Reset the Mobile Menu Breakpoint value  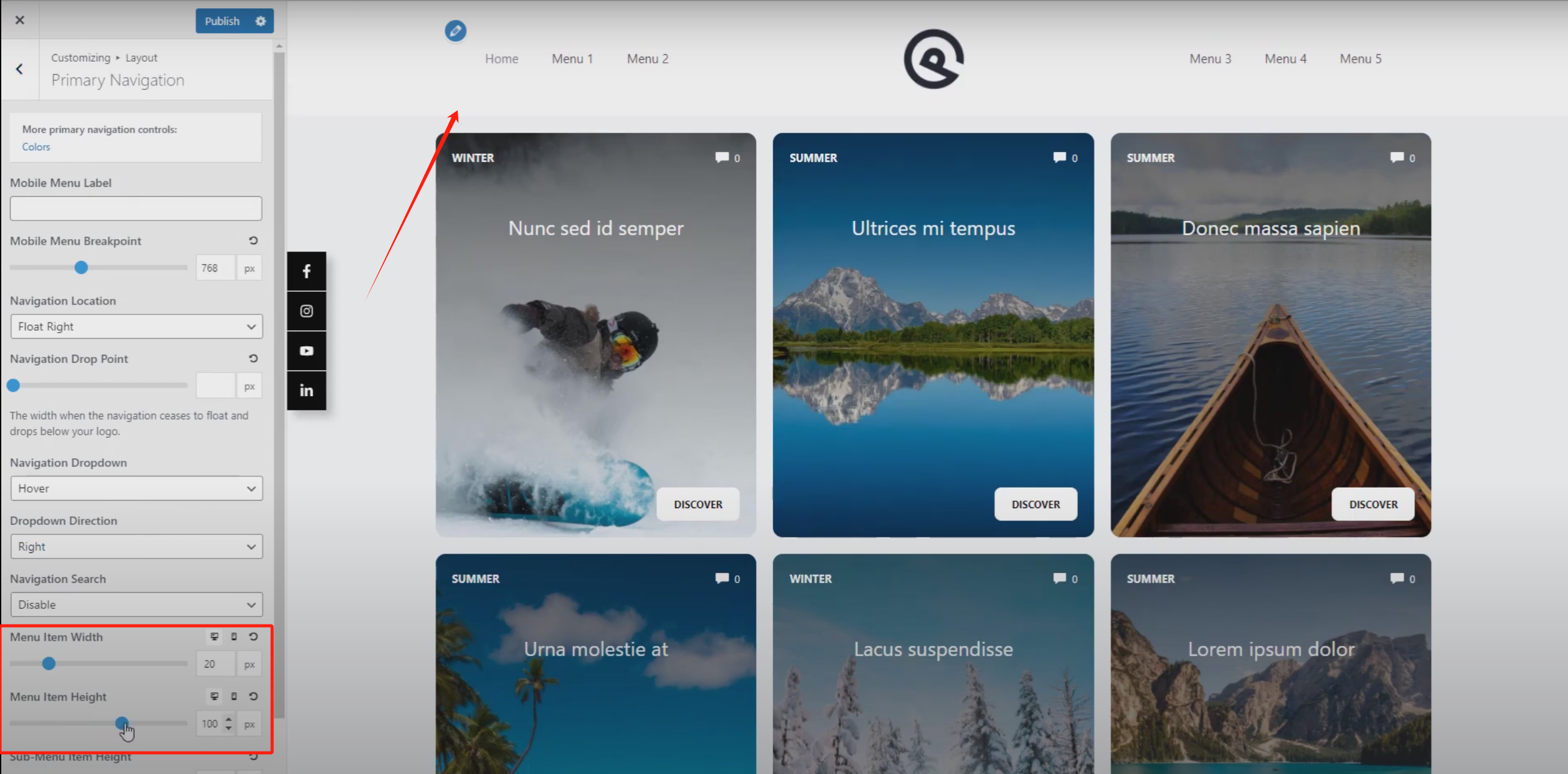[x=253, y=240]
